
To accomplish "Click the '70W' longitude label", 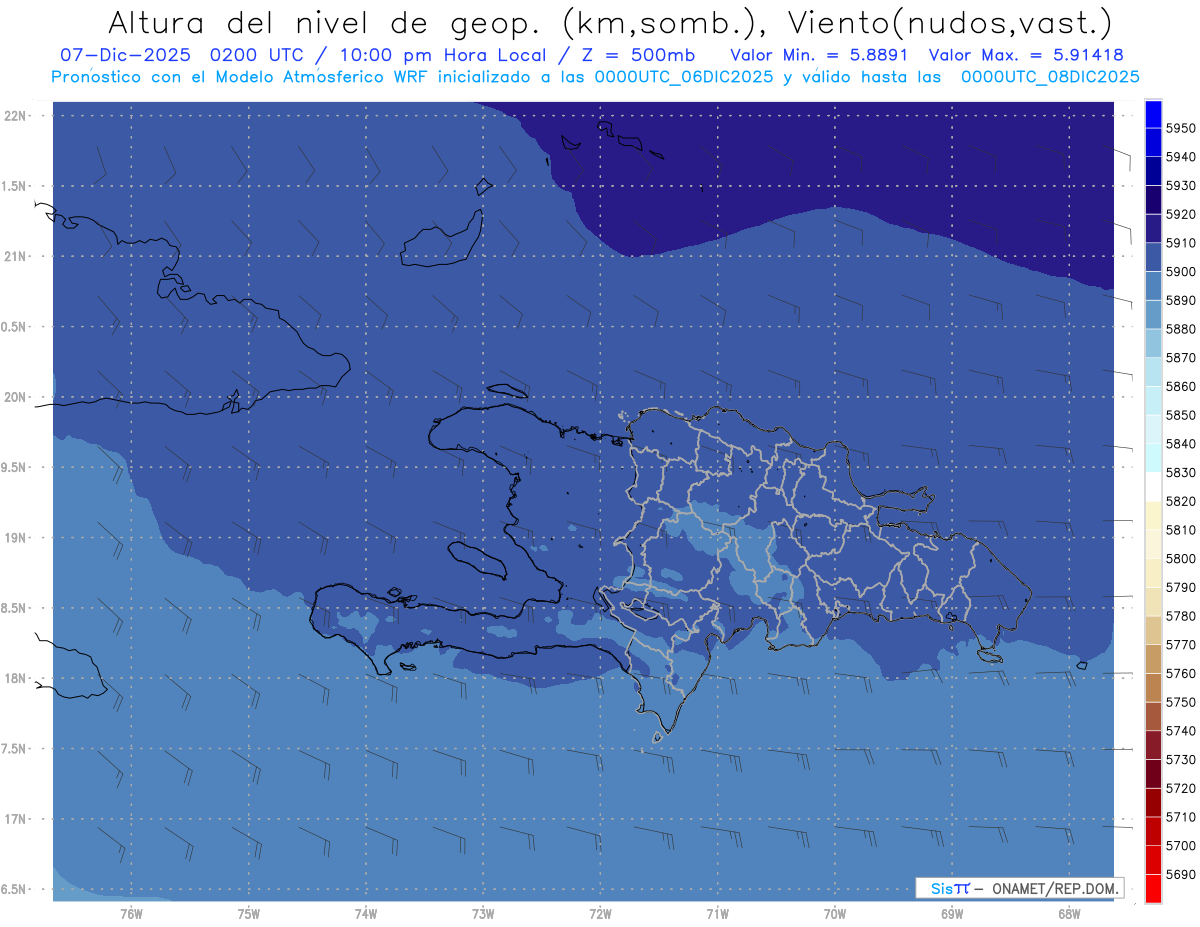I will click(835, 914).
